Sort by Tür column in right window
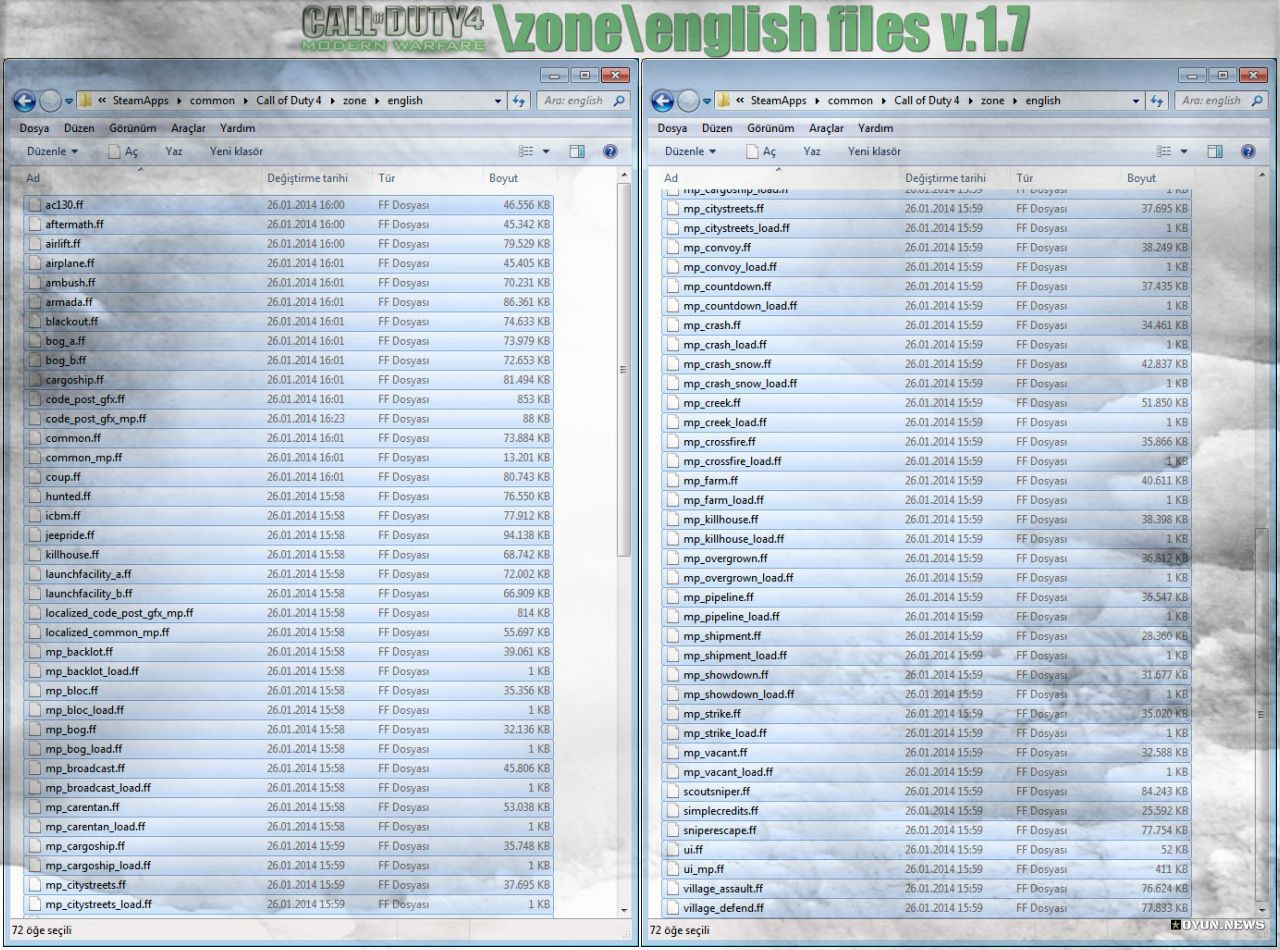 coord(1066,178)
